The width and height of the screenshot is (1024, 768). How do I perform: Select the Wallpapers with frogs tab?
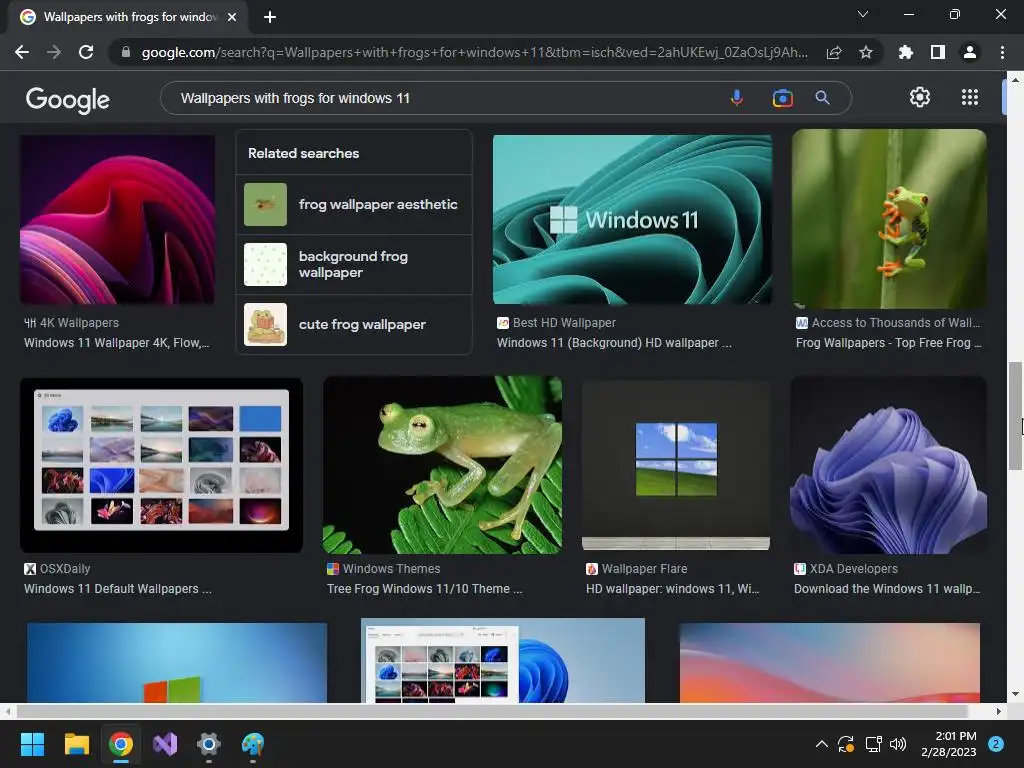(128, 17)
